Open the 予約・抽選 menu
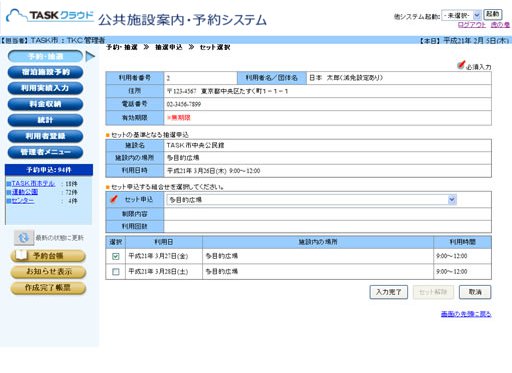512x373 pixels. pos(45,56)
